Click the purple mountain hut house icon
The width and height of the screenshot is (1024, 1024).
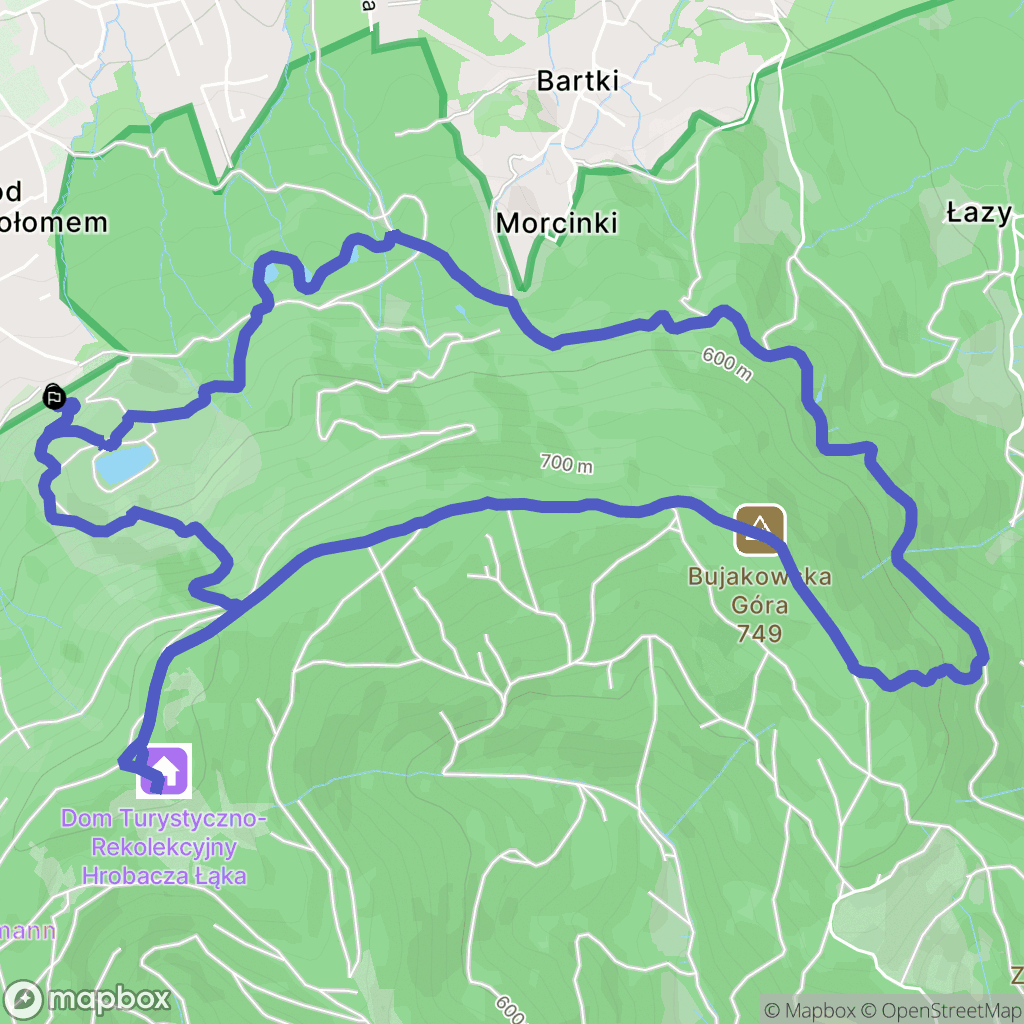click(164, 771)
